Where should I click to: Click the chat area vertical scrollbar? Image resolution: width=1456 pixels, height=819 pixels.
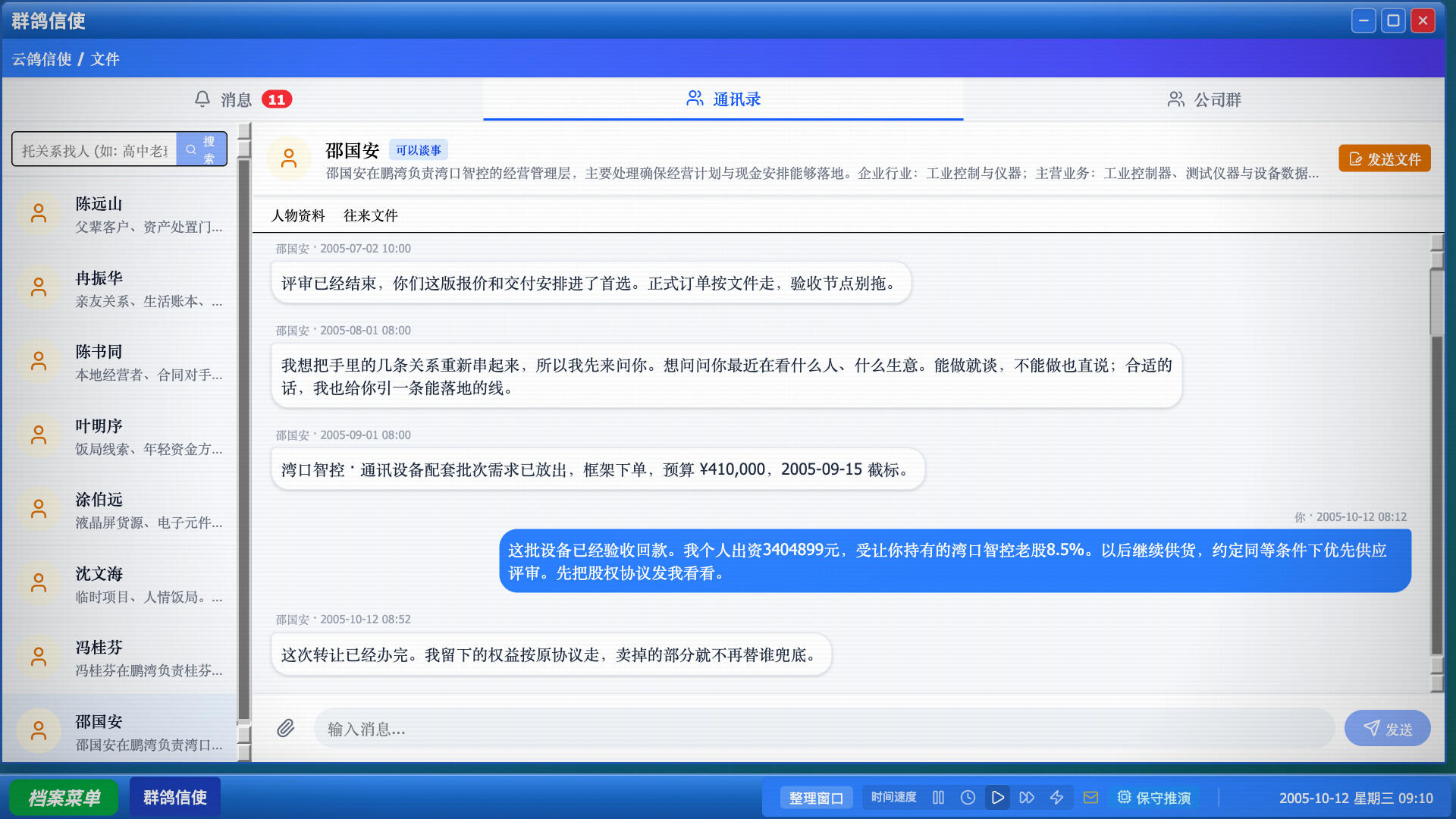click(1436, 463)
